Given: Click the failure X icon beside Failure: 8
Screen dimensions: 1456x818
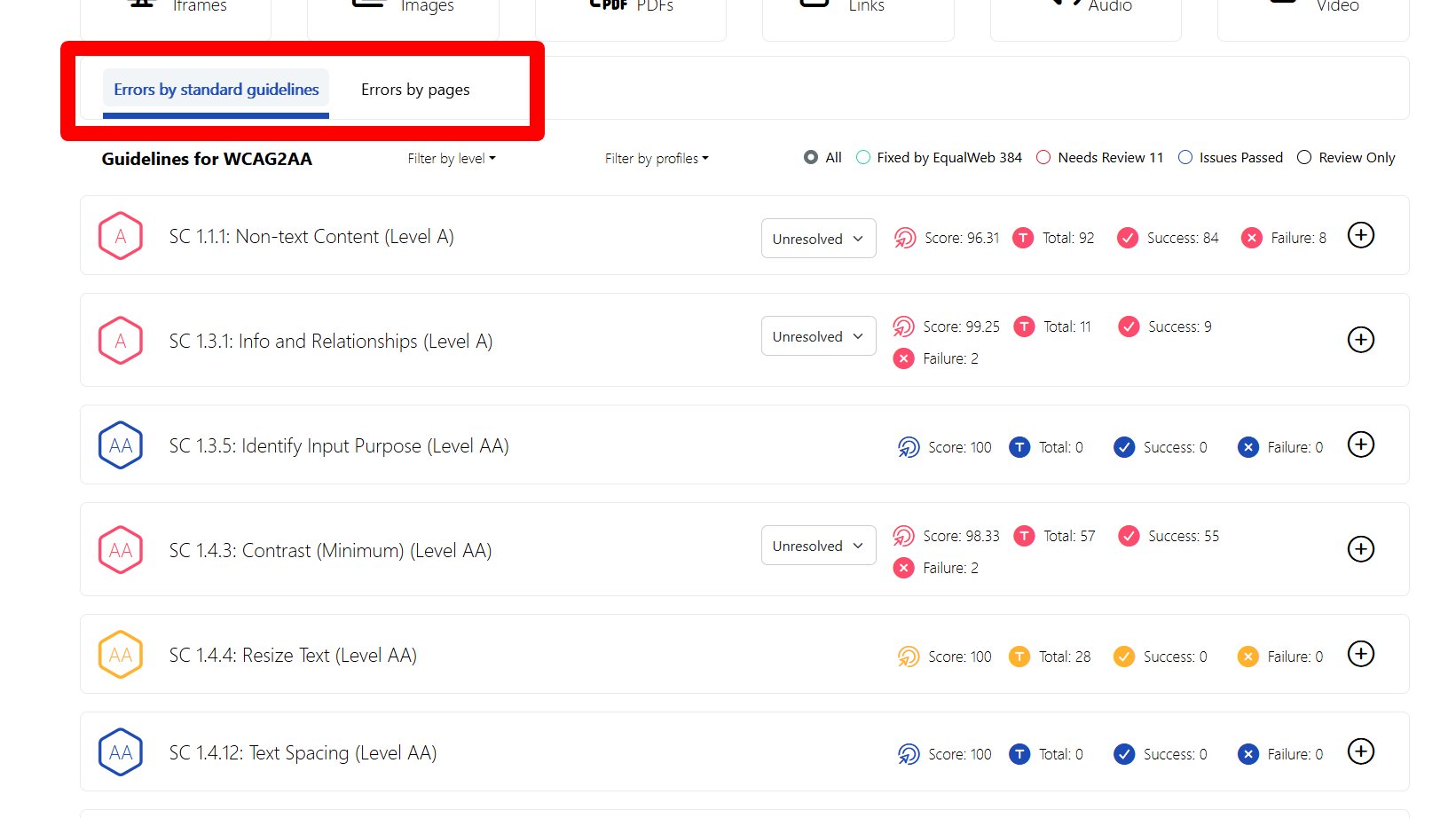Looking at the screenshot, I should tap(1251, 238).
